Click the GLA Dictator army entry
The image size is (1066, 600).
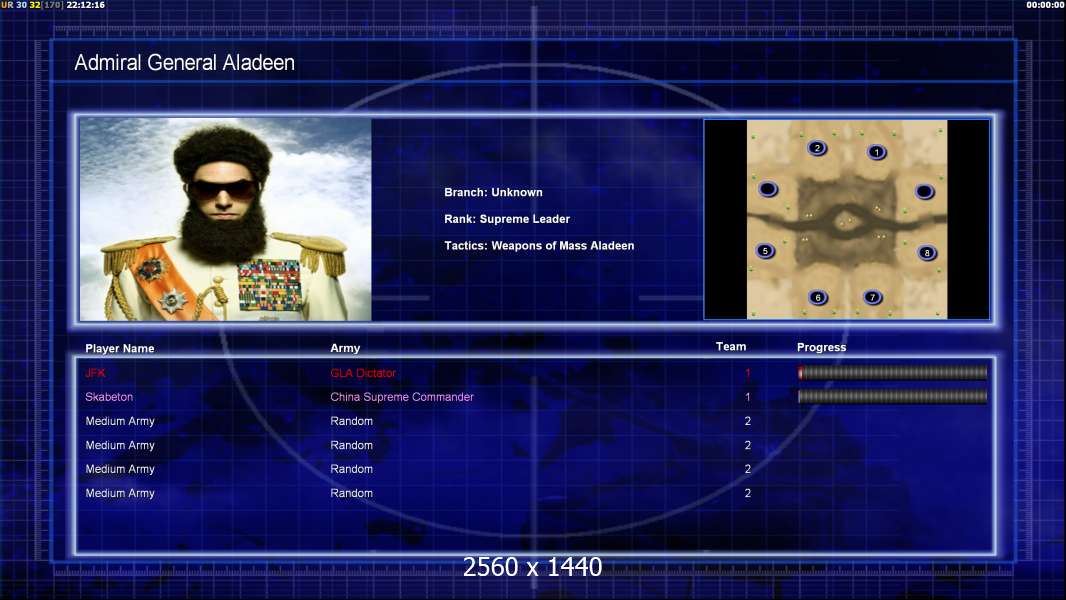coord(362,373)
